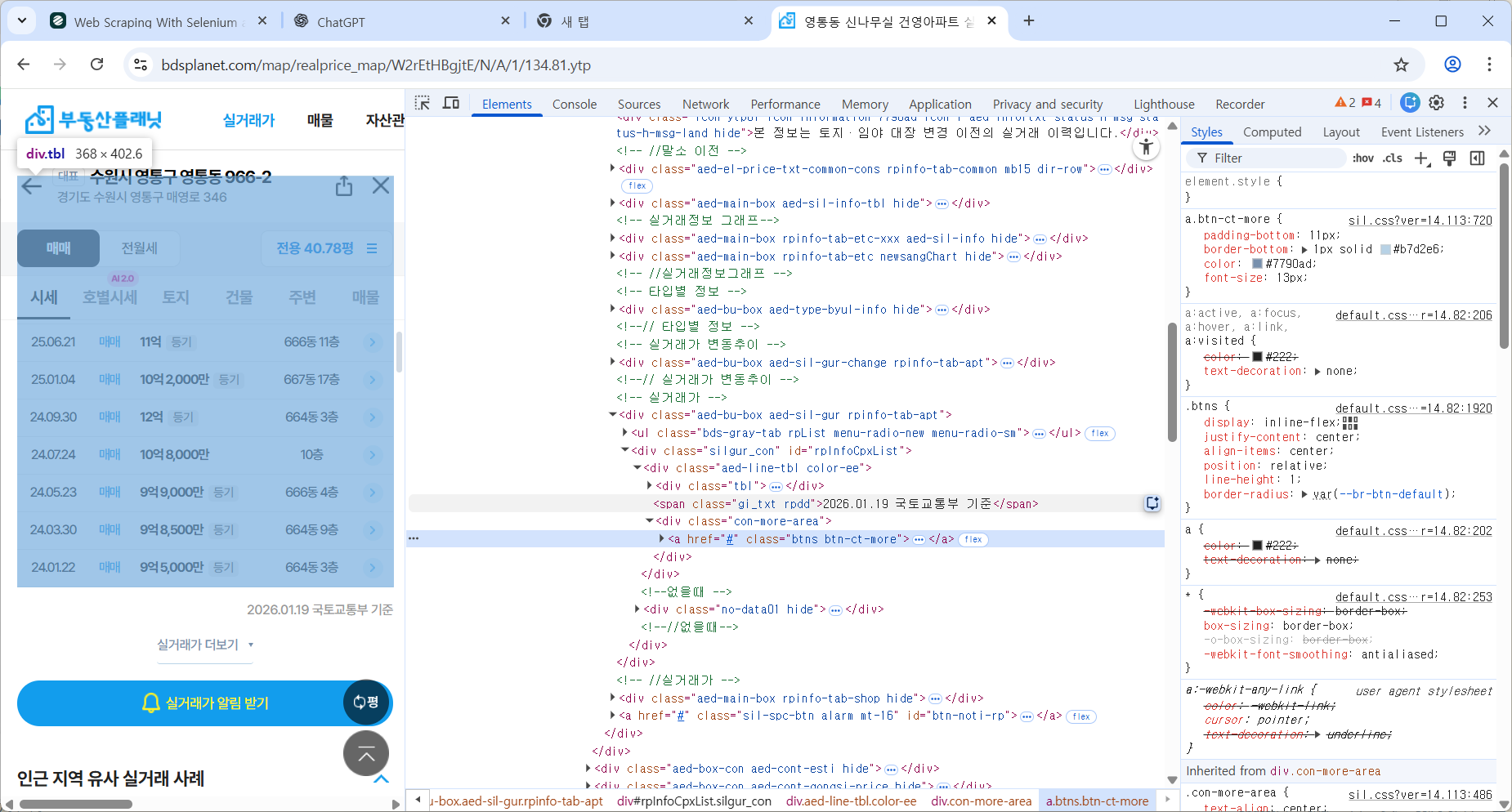Click the share icon in property header
The image size is (1512, 812).
click(344, 186)
